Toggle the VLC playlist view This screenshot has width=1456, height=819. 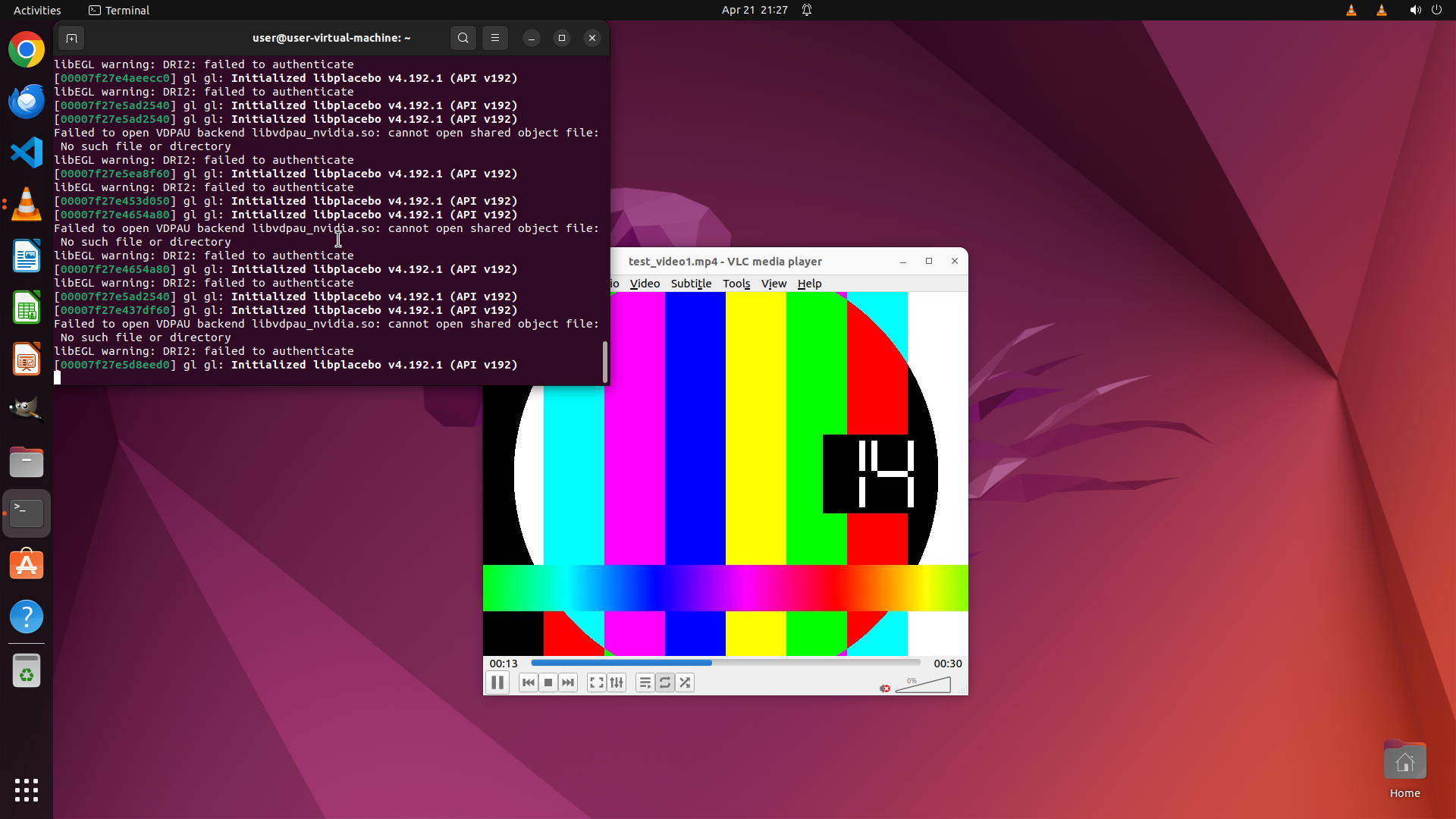645,682
